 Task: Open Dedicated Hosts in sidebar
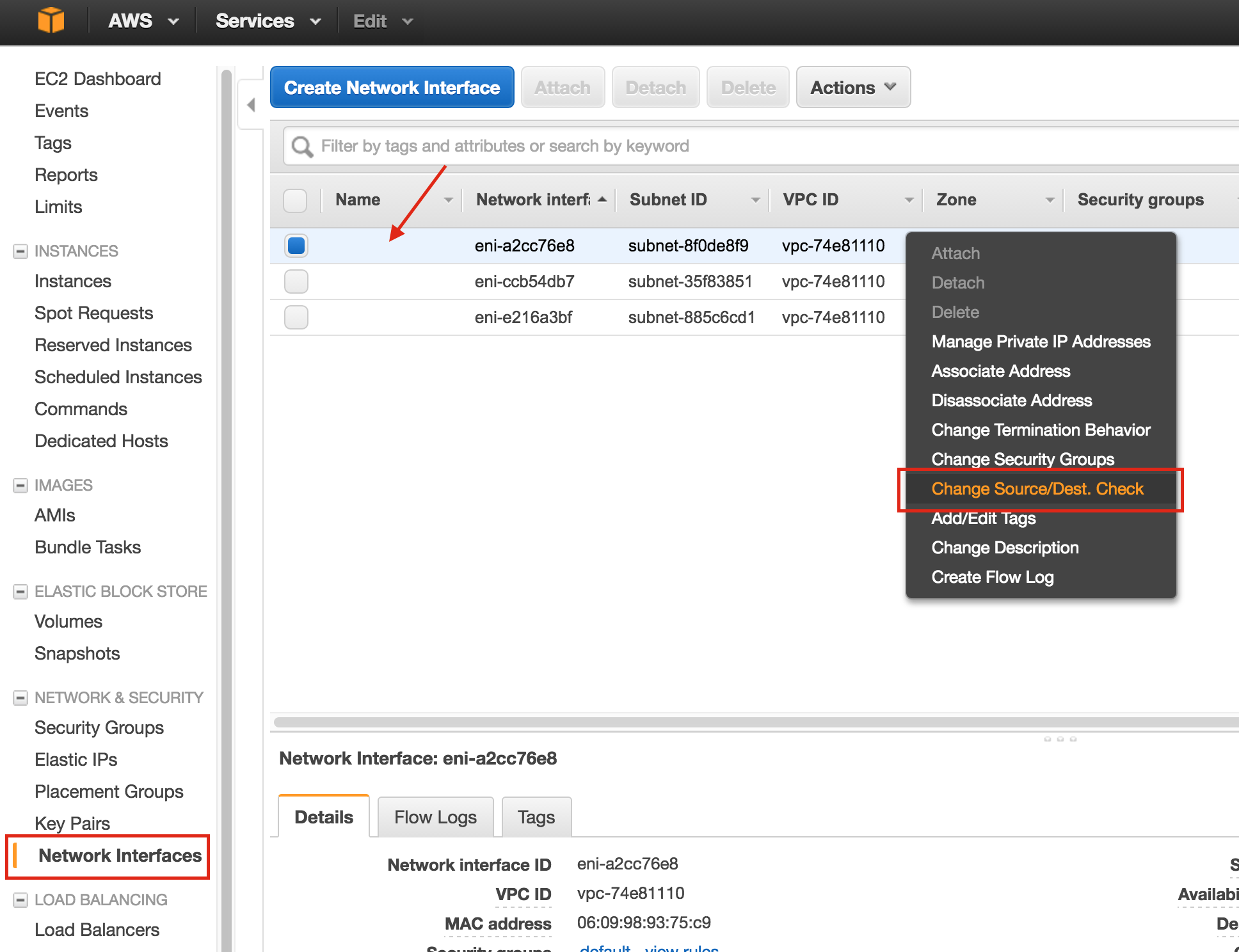(x=101, y=441)
